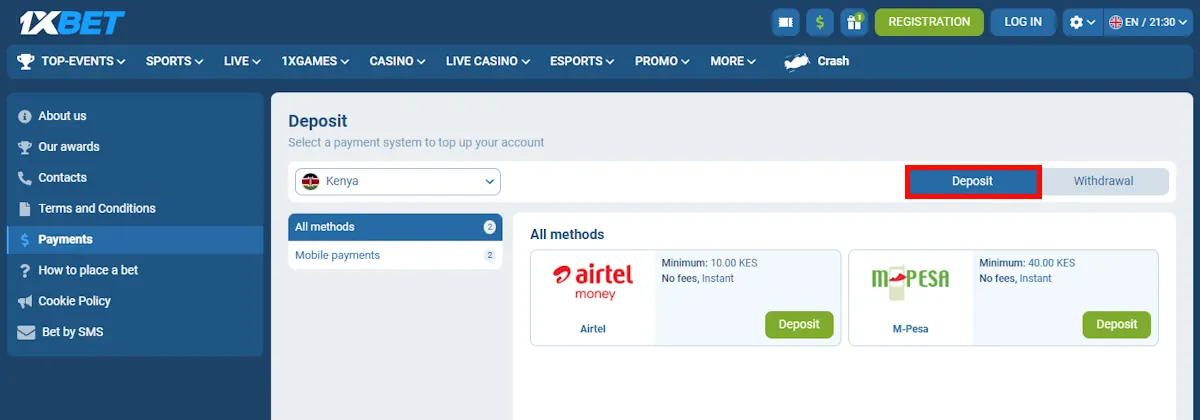Click the Crash game plane icon

click(x=796, y=62)
